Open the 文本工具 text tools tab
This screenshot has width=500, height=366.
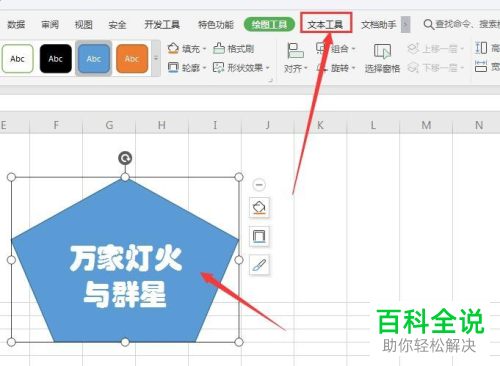coord(326,24)
